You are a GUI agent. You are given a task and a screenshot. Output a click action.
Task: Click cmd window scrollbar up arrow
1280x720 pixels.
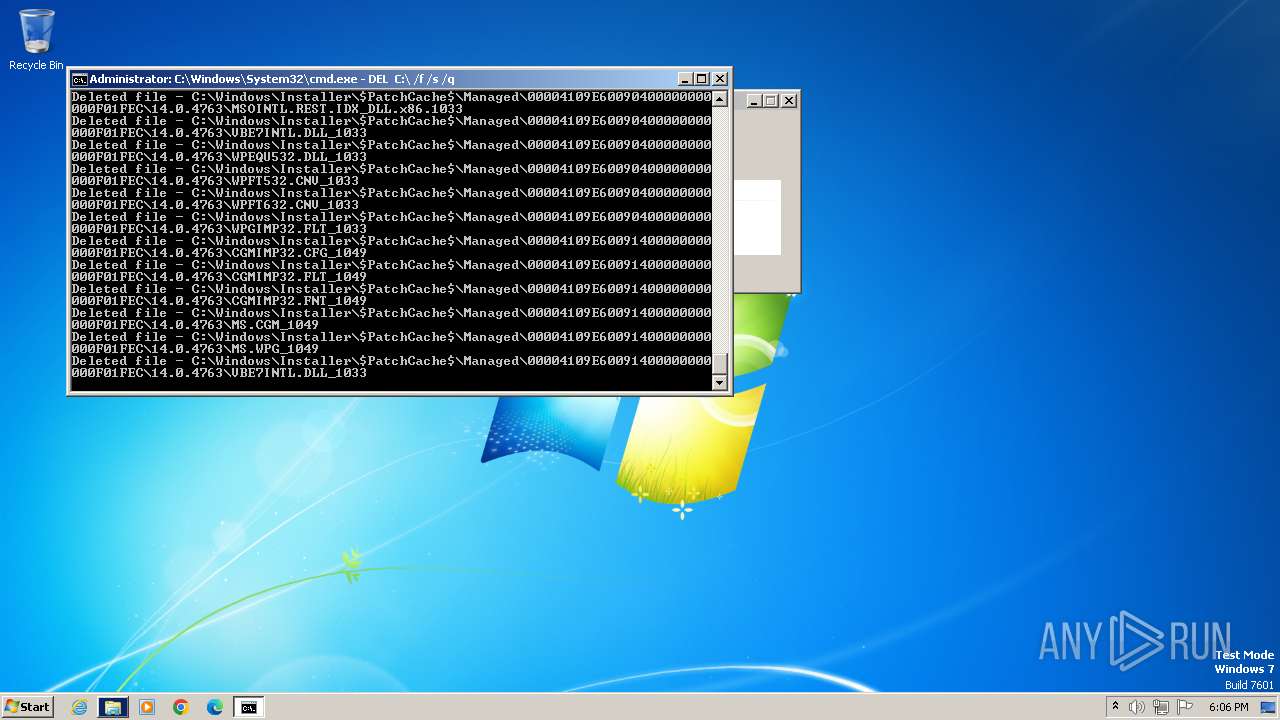[719, 98]
